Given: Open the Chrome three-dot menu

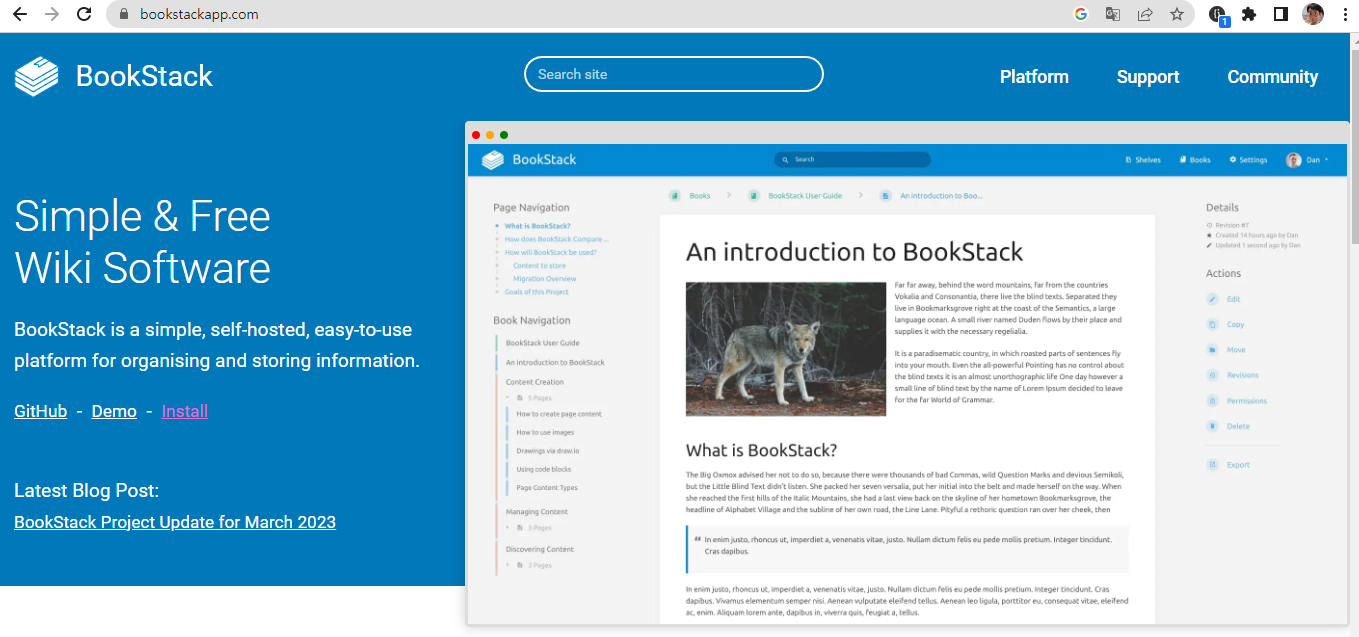Looking at the screenshot, I should 1344,14.
